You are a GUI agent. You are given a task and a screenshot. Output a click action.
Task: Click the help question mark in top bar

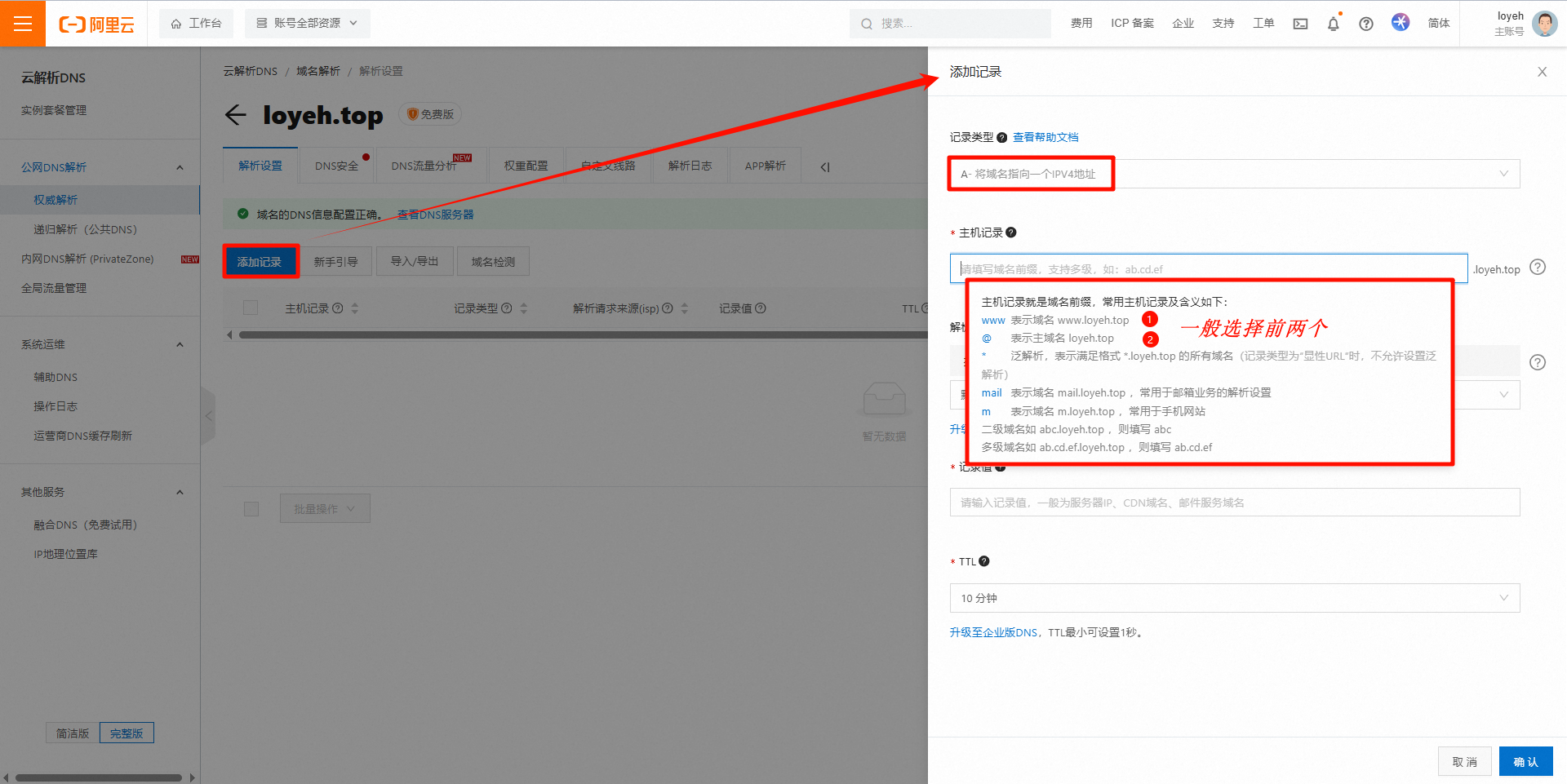coord(1366,24)
